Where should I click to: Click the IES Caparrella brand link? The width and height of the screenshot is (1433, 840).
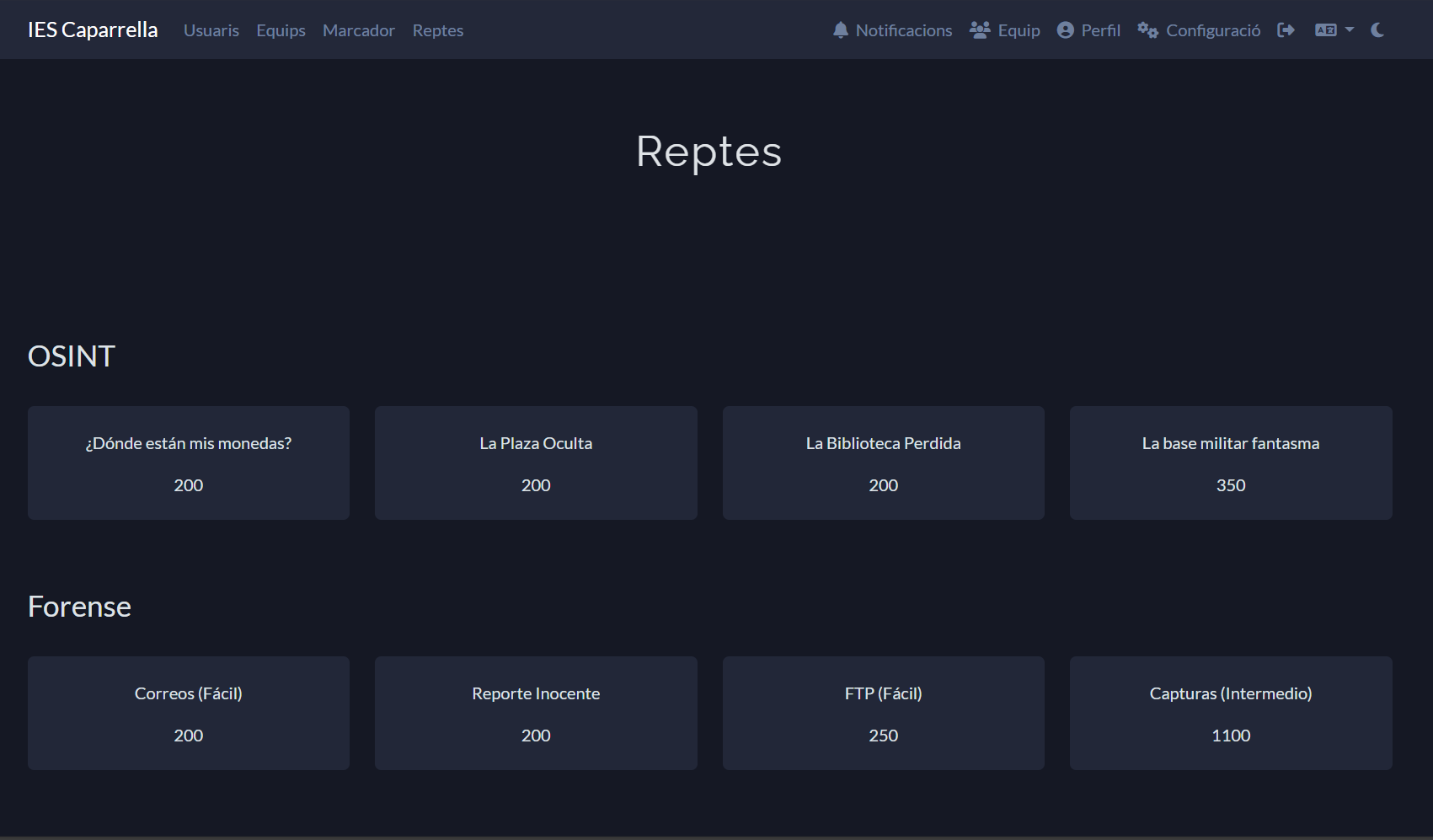pos(93,30)
